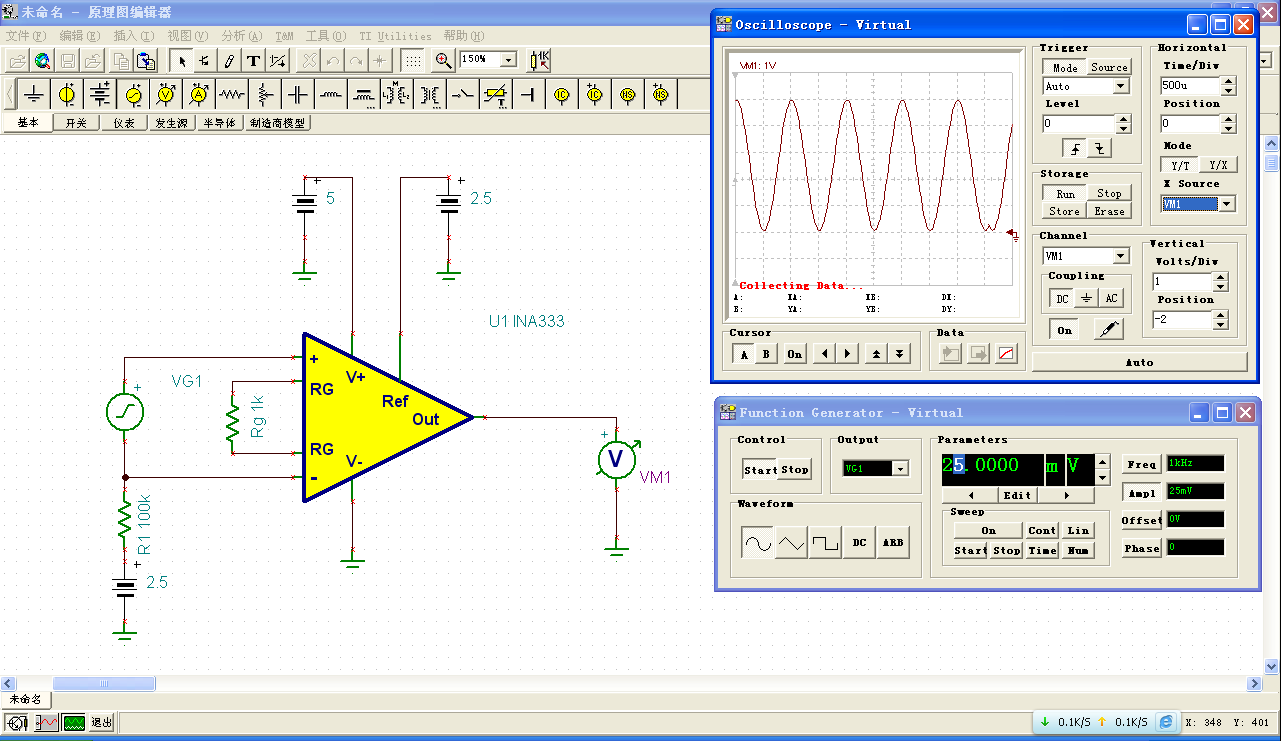Open the 分析(A) menu
The width and height of the screenshot is (1281, 741).
[242, 35]
